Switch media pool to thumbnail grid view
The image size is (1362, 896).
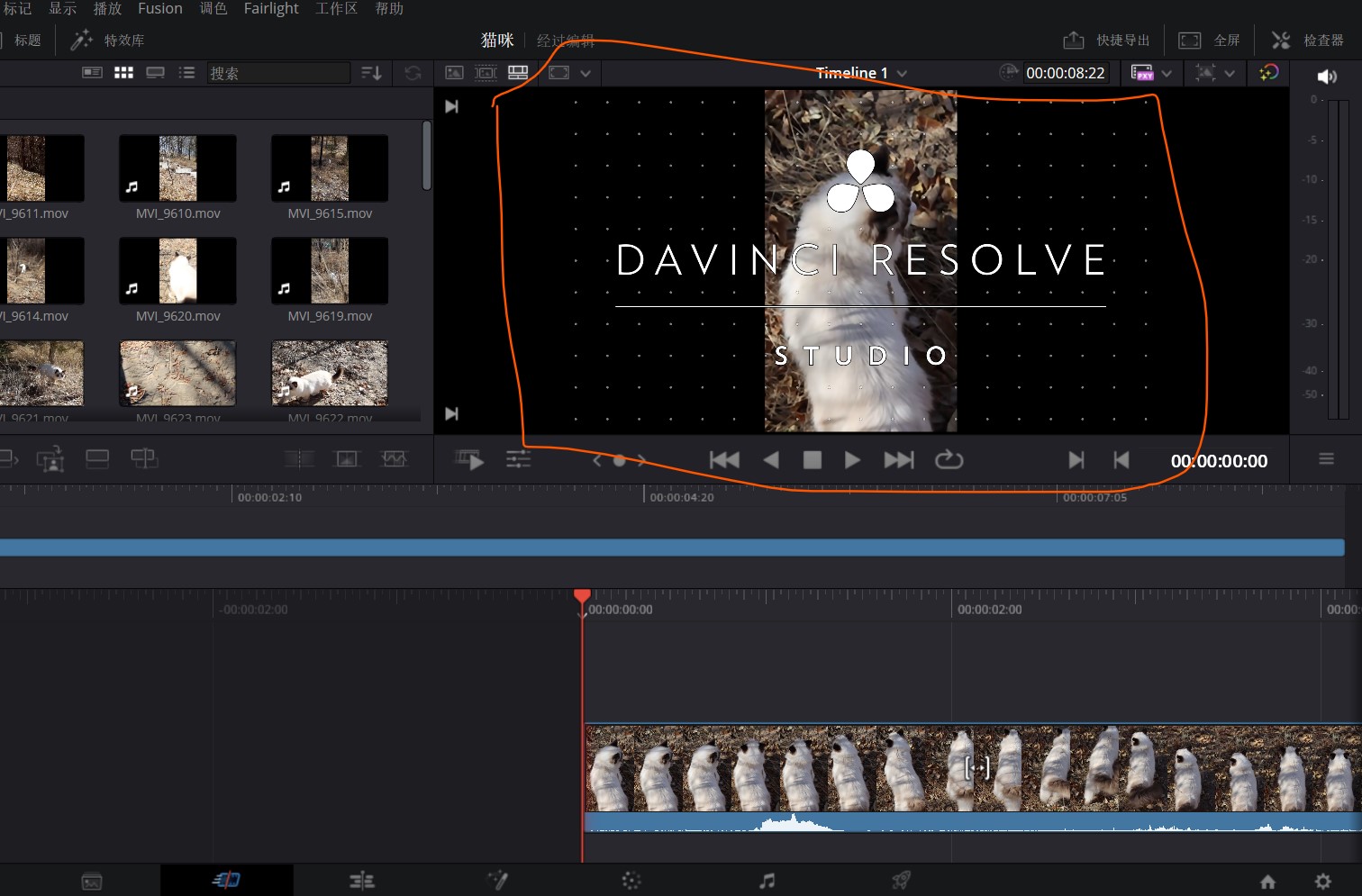[x=123, y=72]
